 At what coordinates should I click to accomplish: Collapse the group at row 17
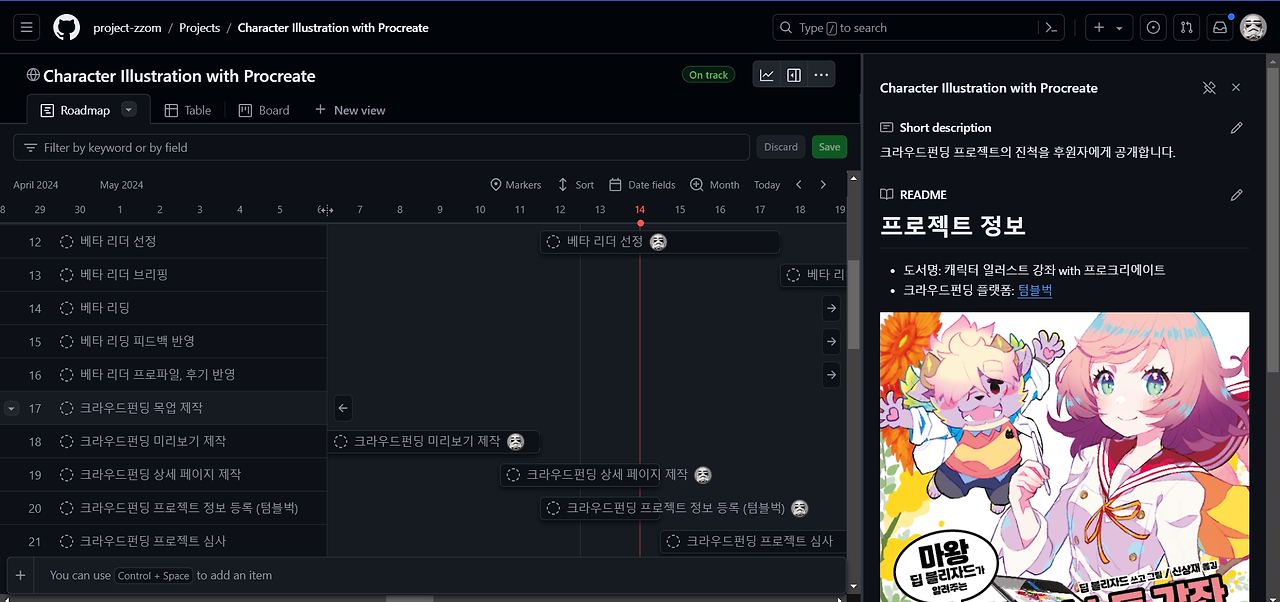[11, 408]
